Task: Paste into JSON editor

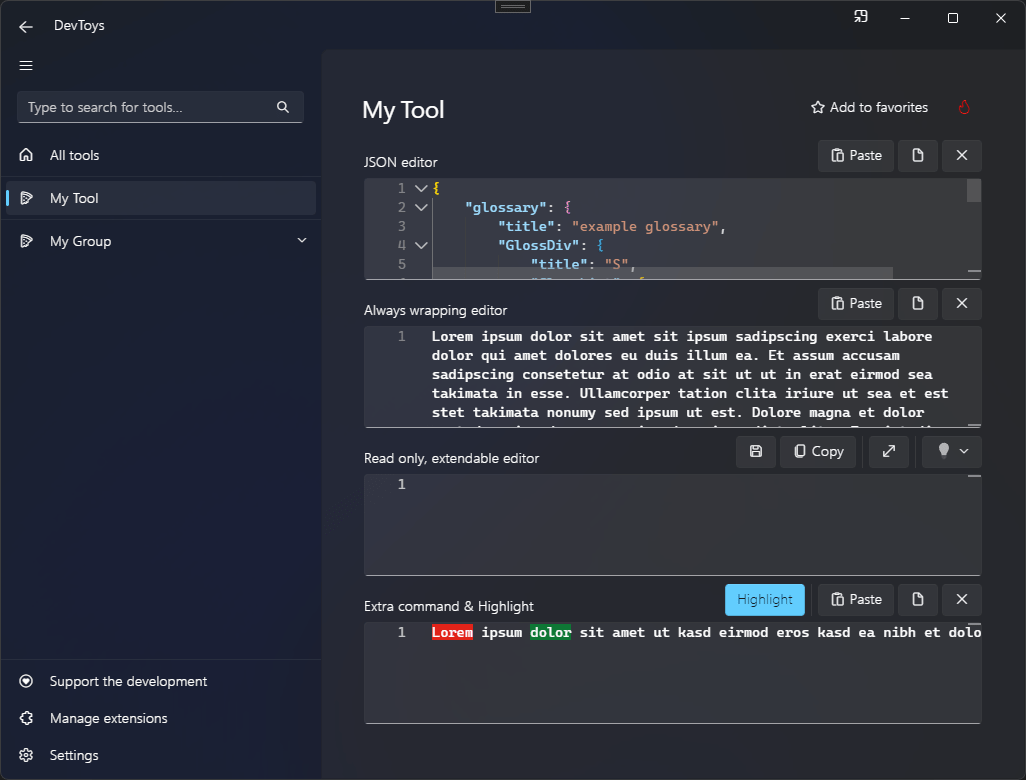Action: (x=856, y=156)
